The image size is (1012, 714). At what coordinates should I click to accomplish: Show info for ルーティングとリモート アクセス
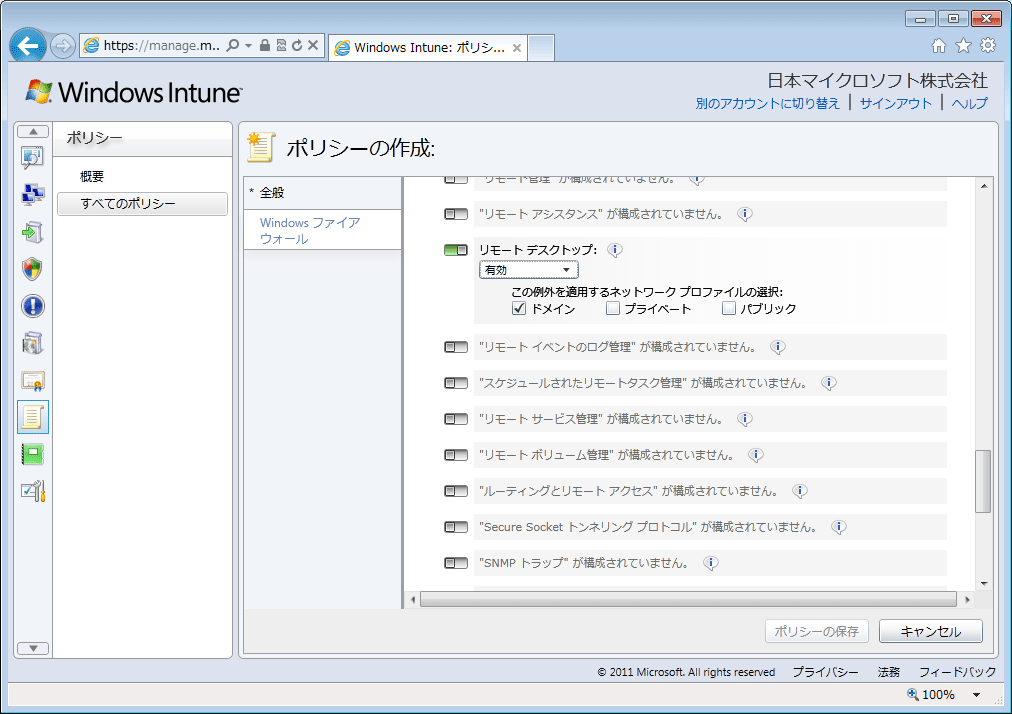pos(800,491)
